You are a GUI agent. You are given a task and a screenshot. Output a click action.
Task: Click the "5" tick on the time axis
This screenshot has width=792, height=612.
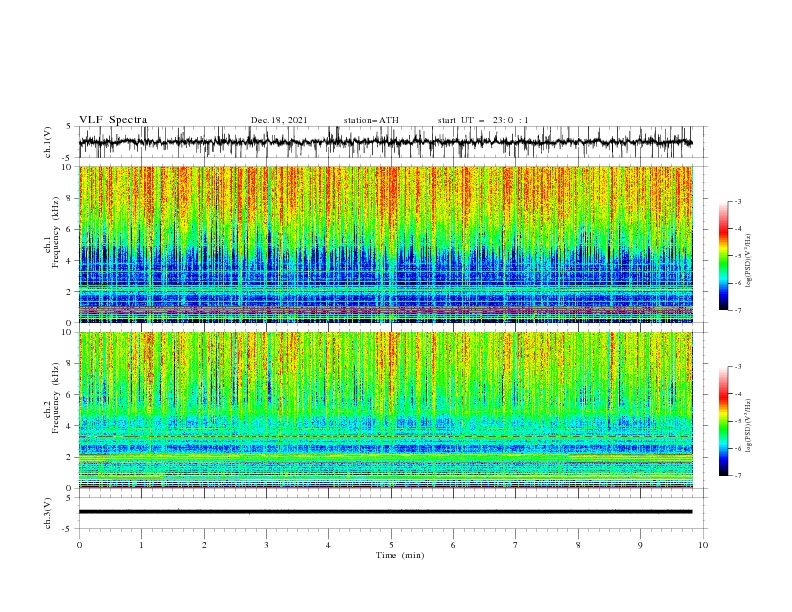391,545
